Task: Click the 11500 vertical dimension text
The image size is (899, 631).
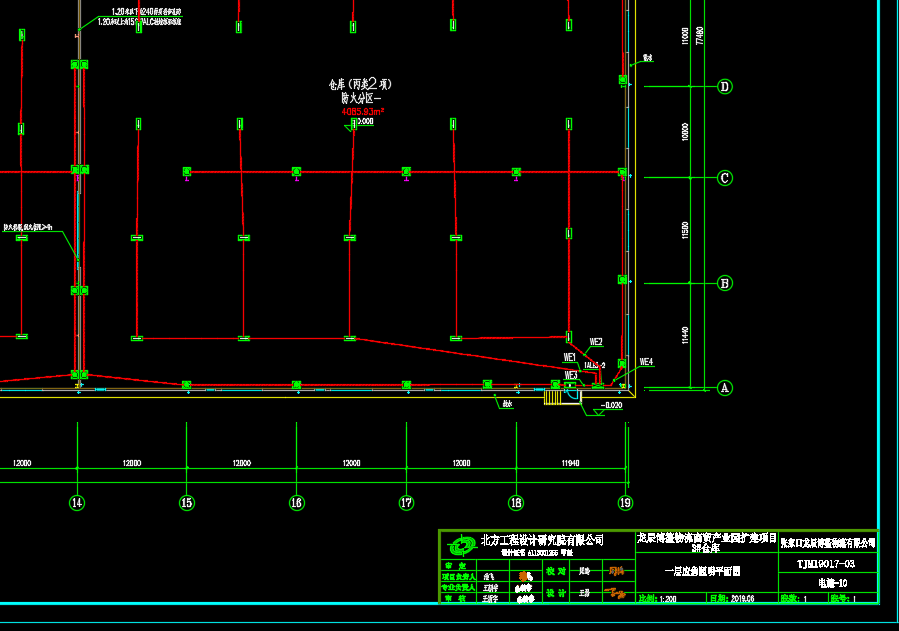Action: pyautogui.click(x=685, y=231)
